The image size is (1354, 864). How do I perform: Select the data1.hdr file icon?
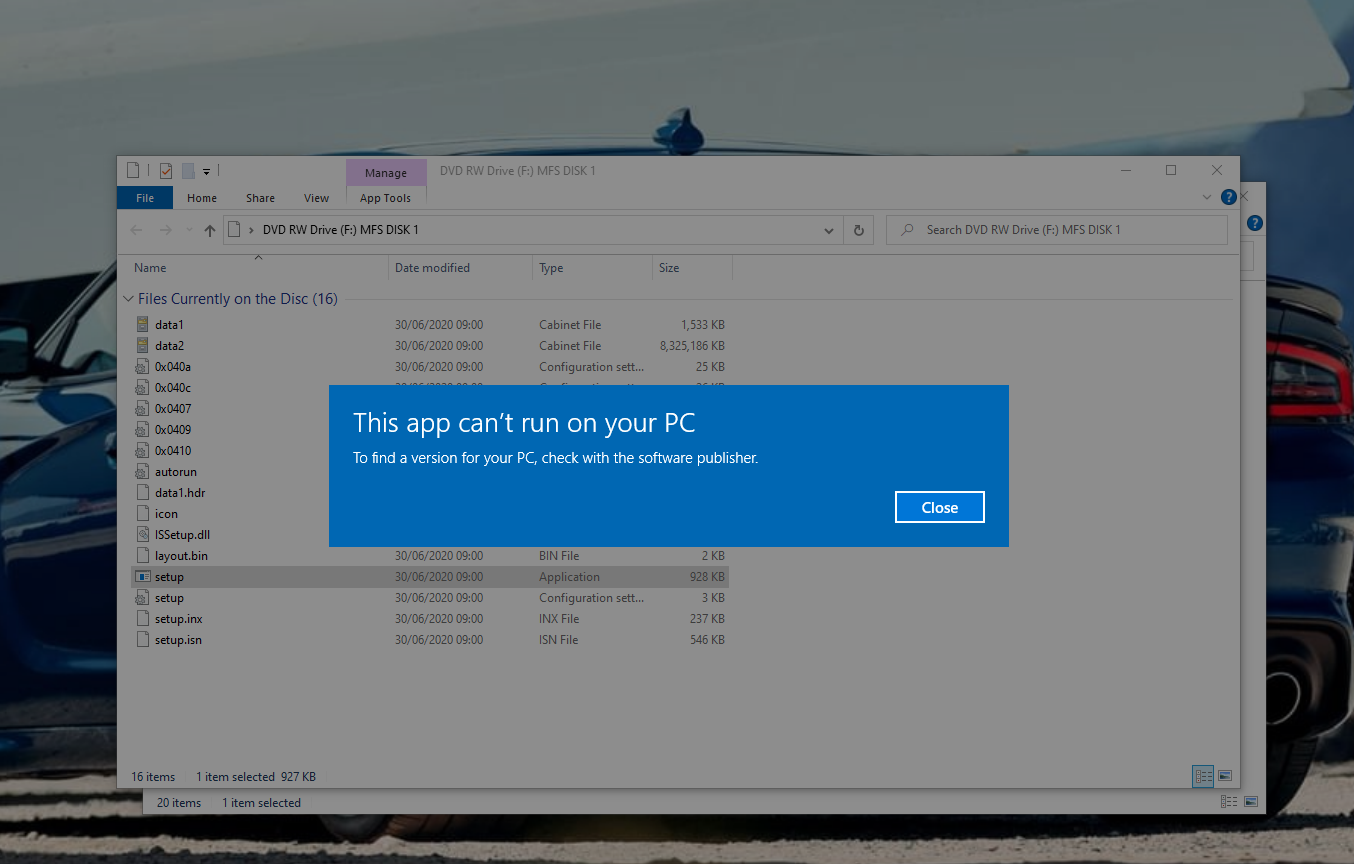coord(142,493)
